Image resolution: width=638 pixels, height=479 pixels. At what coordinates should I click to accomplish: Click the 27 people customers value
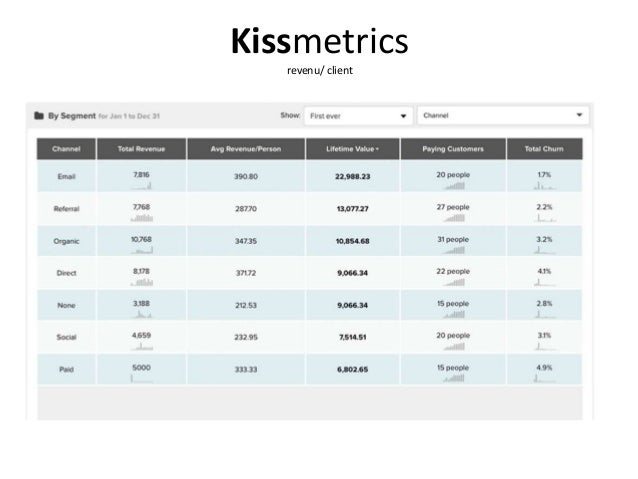453,207
